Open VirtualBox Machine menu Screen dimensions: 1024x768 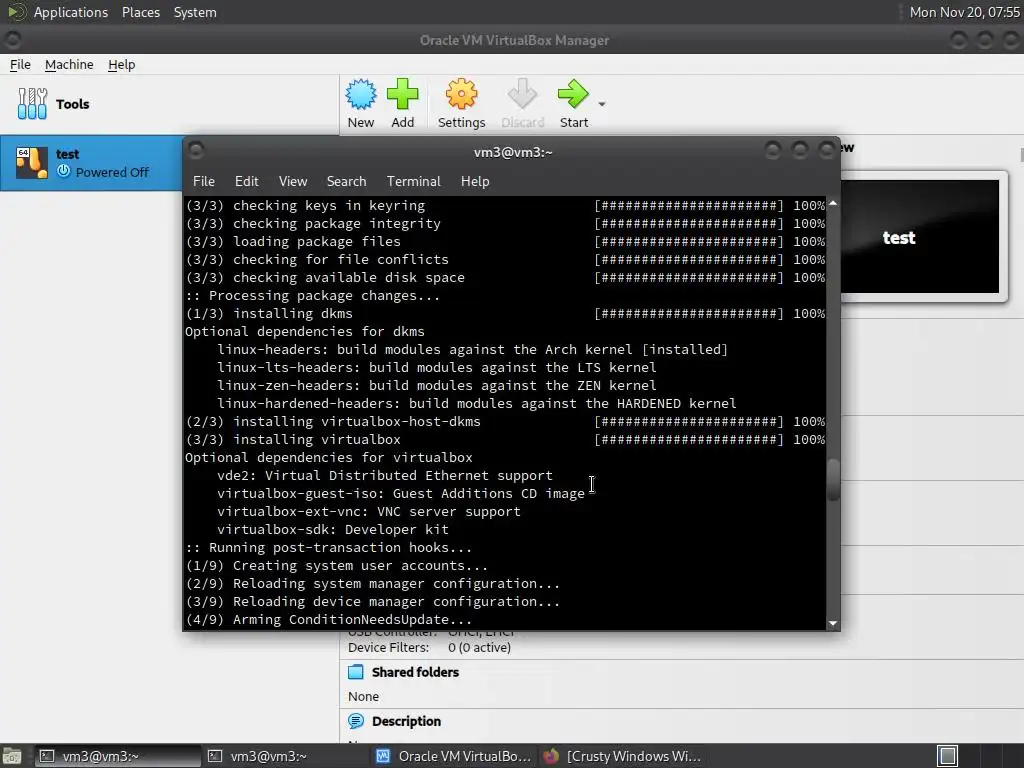pos(69,65)
